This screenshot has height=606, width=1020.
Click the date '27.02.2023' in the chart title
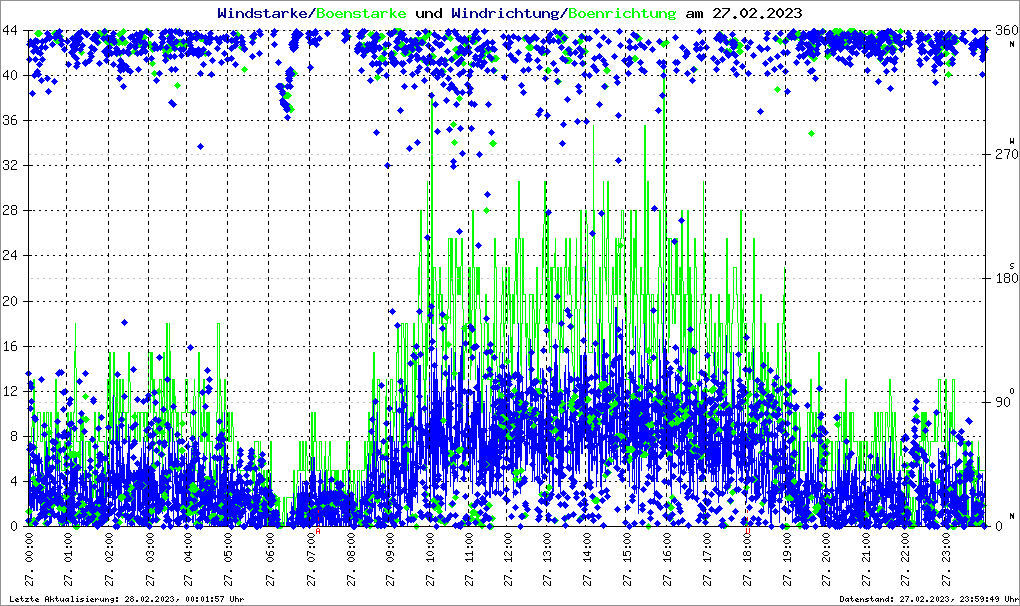(x=757, y=13)
